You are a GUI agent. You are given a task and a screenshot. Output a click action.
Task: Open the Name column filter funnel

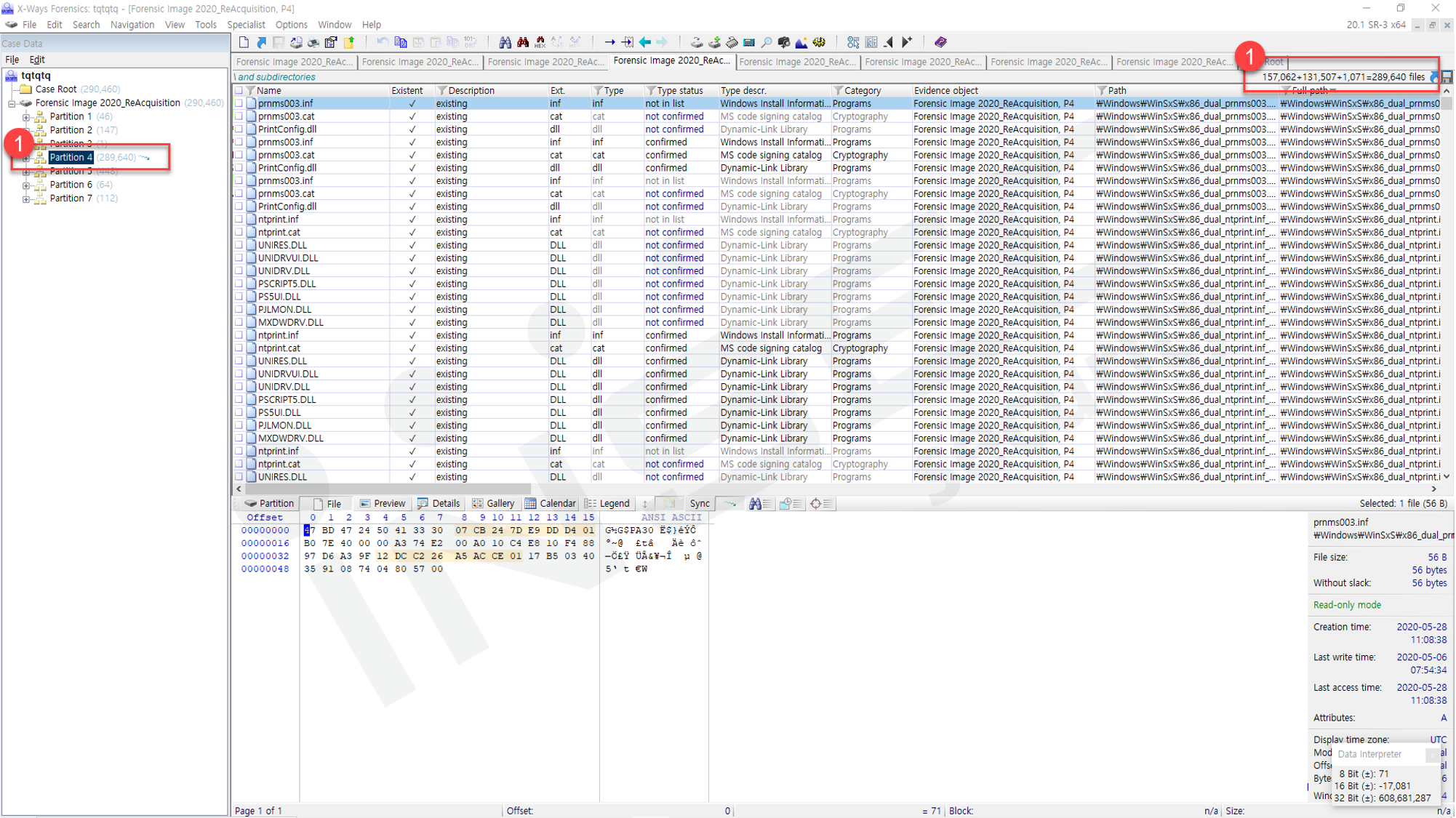pyautogui.click(x=251, y=91)
